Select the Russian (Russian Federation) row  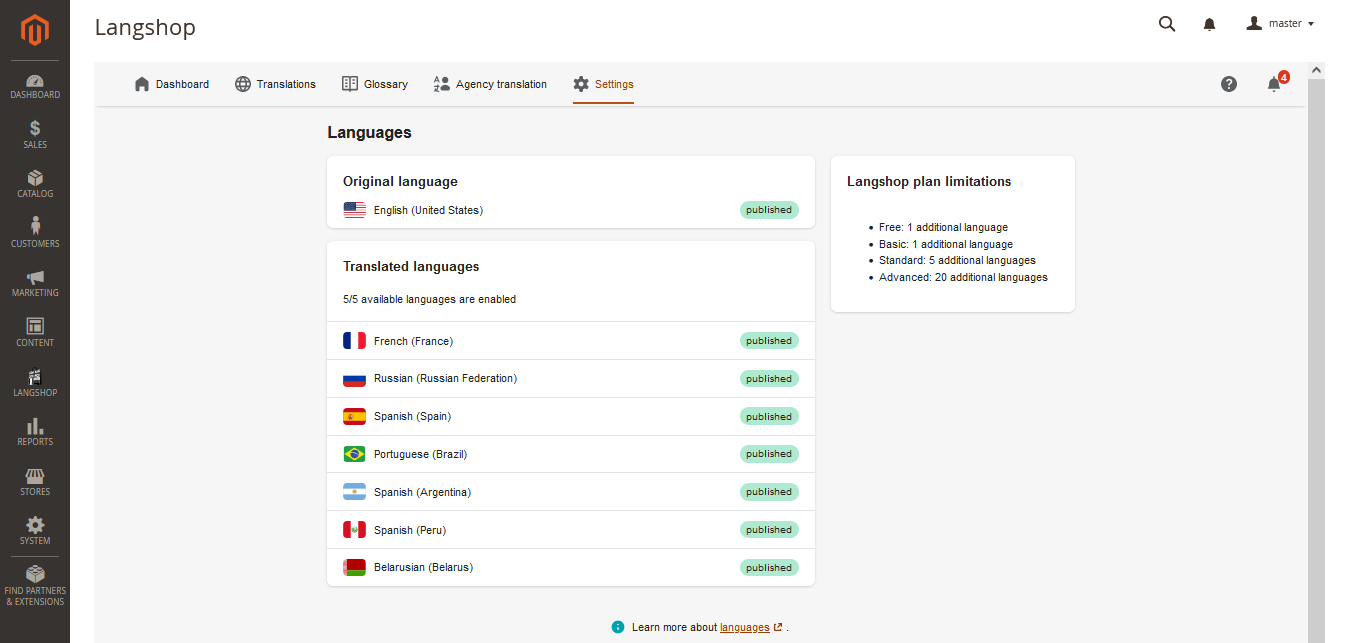pos(571,379)
